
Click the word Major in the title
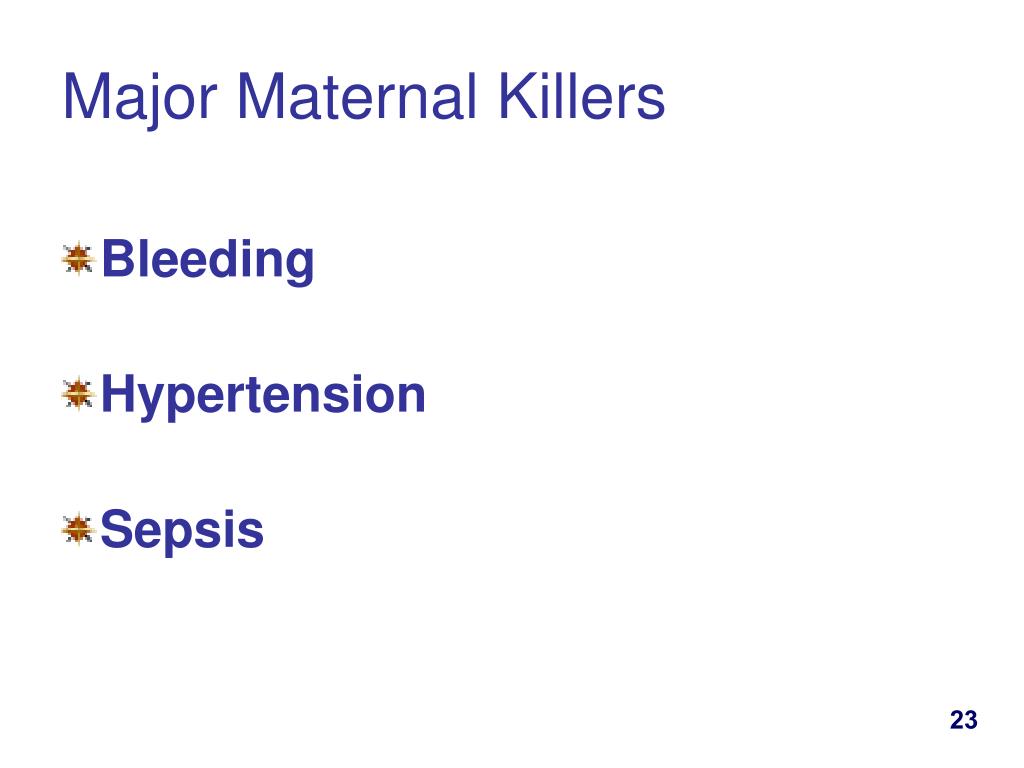pyautogui.click(x=139, y=99)
